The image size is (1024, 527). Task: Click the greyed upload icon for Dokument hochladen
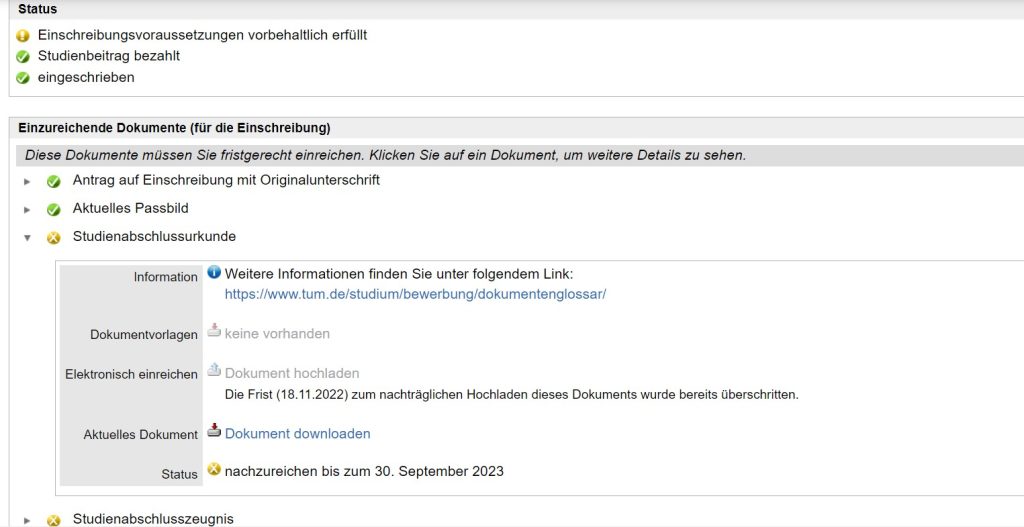tap(214, 371)
